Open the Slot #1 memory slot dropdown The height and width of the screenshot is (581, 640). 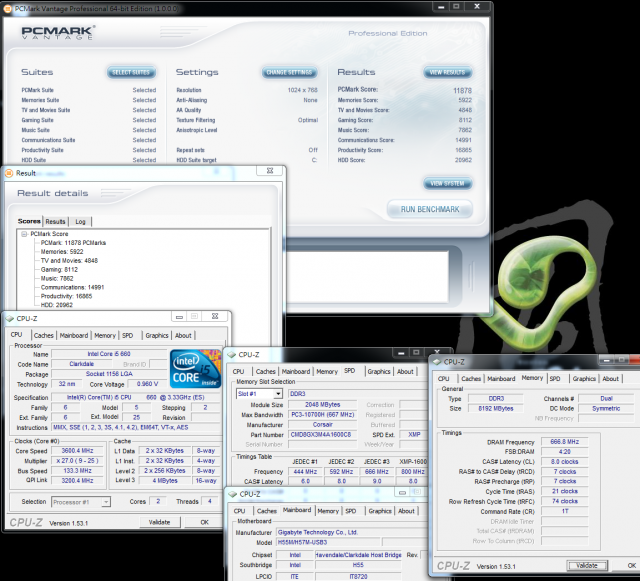click(278, 394)
